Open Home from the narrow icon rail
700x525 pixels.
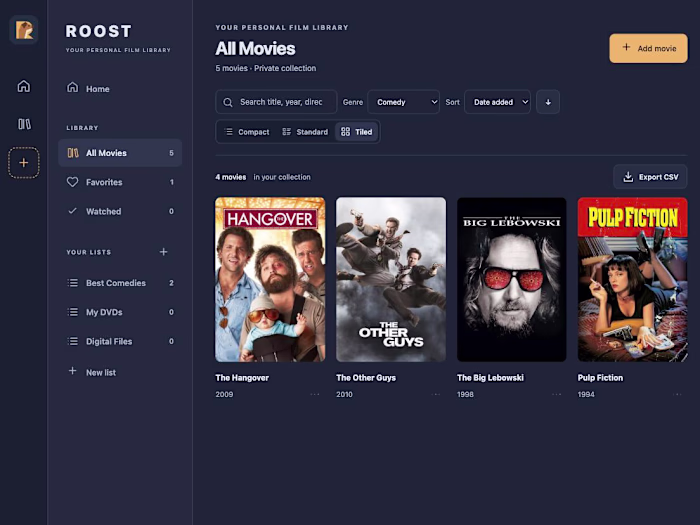(24, 86)
